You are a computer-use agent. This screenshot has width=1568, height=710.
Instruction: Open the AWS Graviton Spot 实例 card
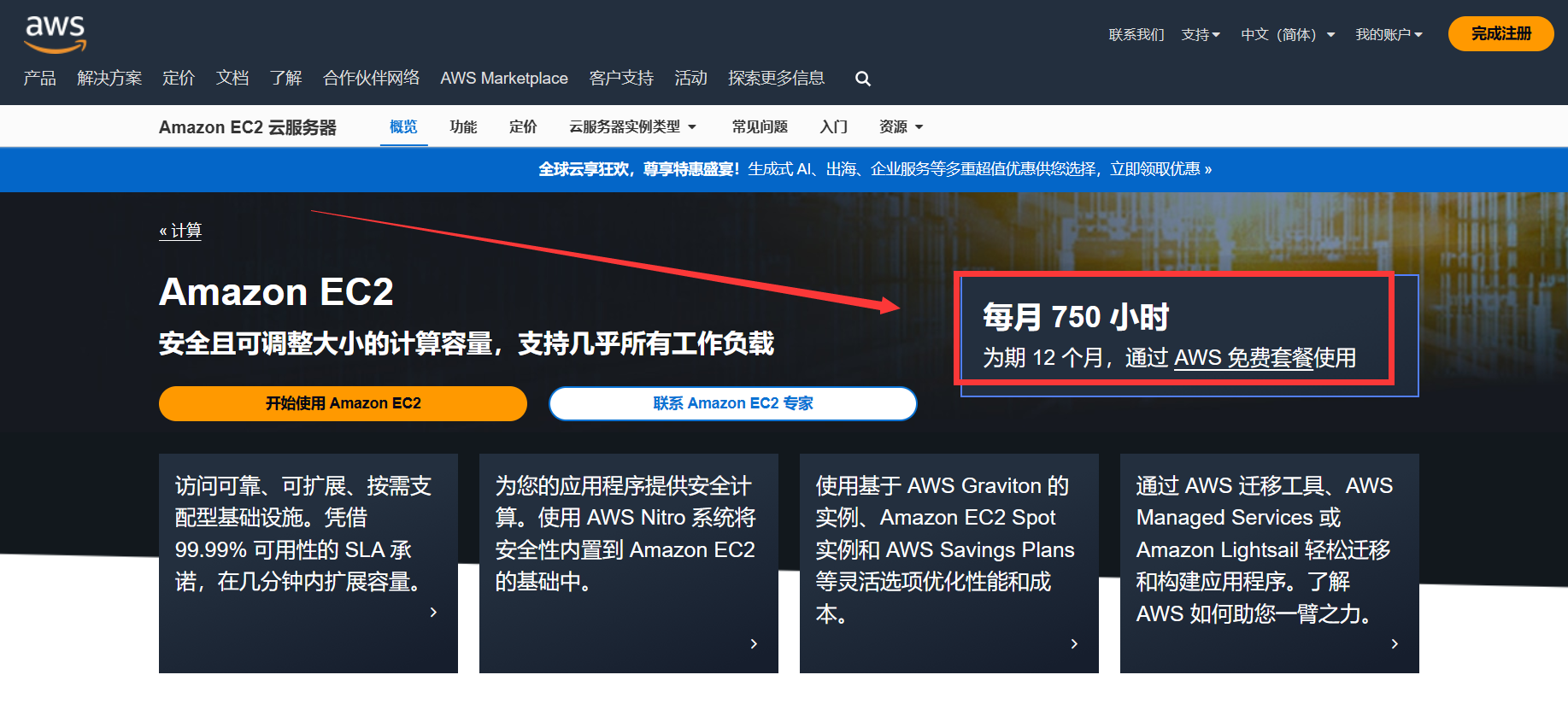pos(949,563)
